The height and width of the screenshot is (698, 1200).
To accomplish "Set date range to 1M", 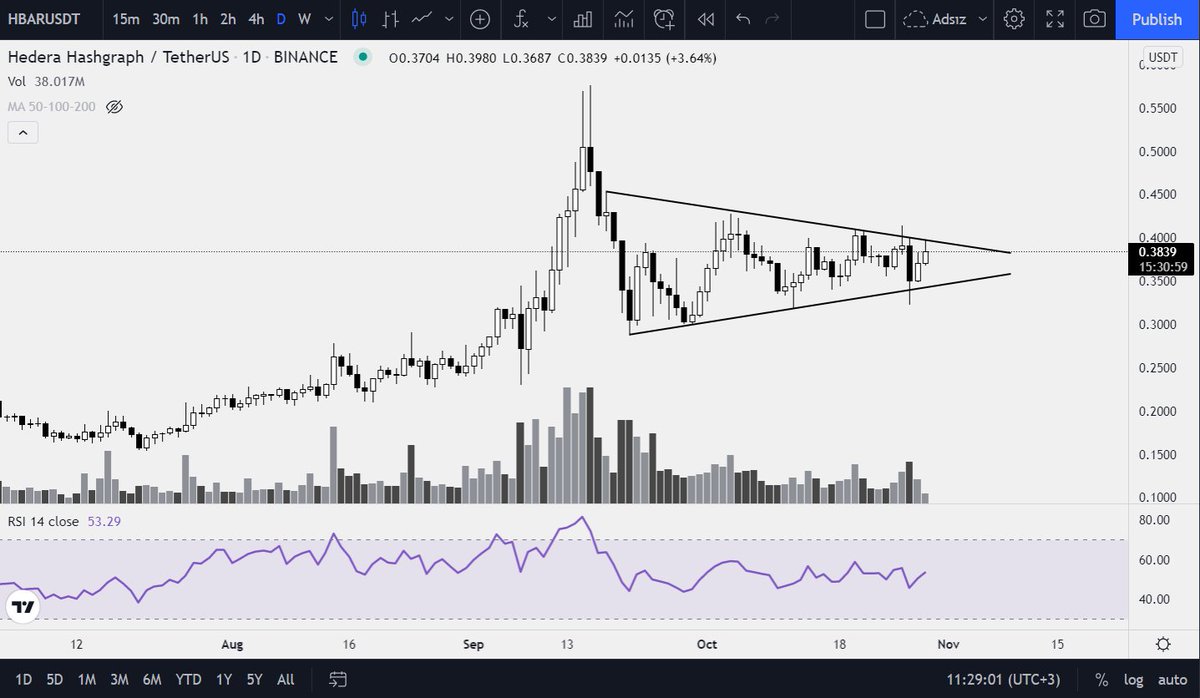I will coord(87,680).
